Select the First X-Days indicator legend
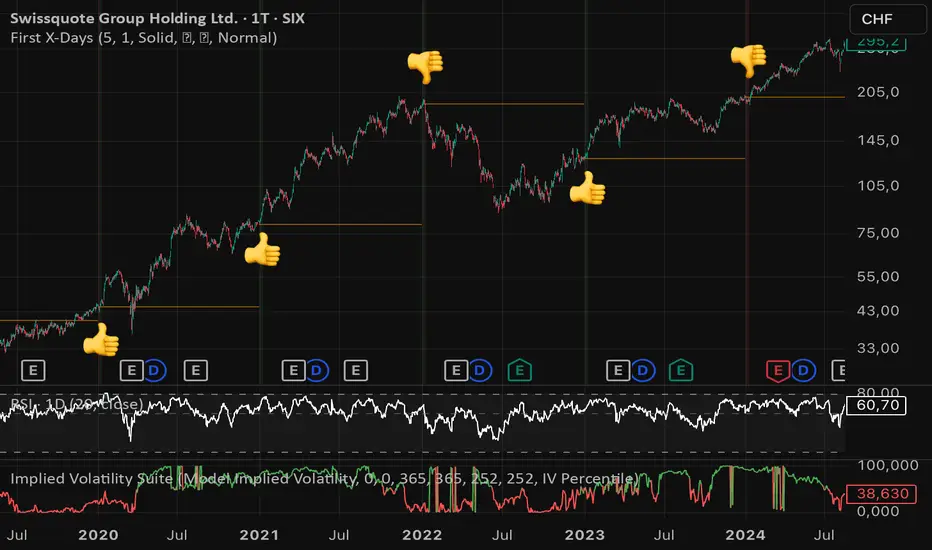The height and width of the screenshot is (550, 932). 143,38
